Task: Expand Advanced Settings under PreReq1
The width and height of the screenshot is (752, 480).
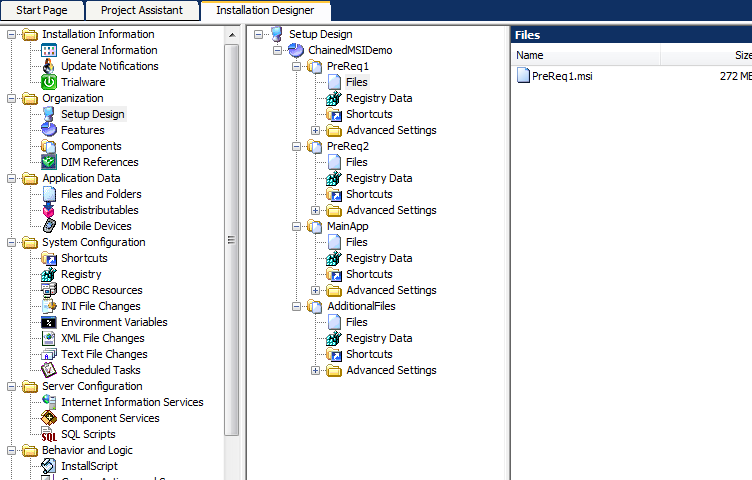Action: pos(316,130)
